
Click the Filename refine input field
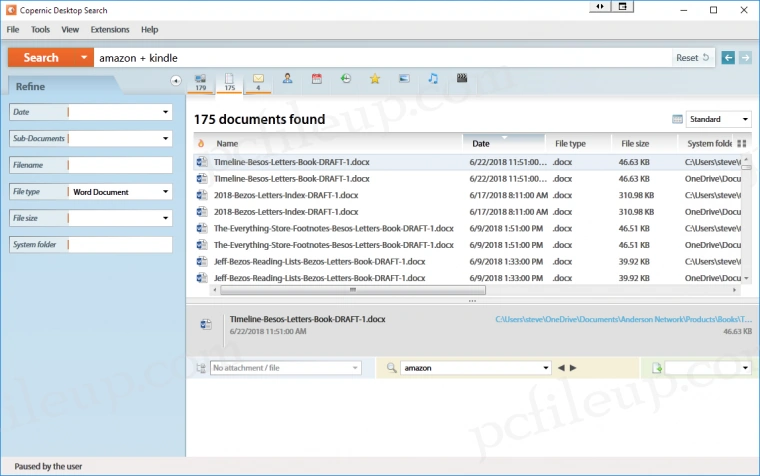point(120,165)
